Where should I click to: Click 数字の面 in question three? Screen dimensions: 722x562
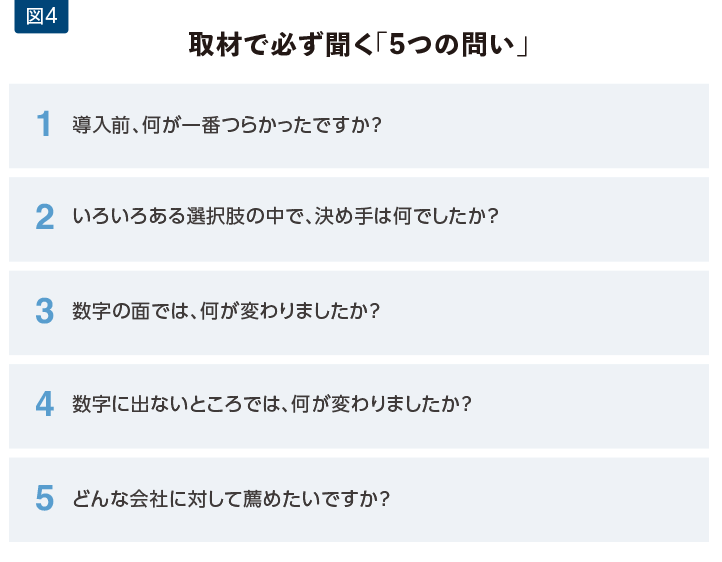point(111,311)
